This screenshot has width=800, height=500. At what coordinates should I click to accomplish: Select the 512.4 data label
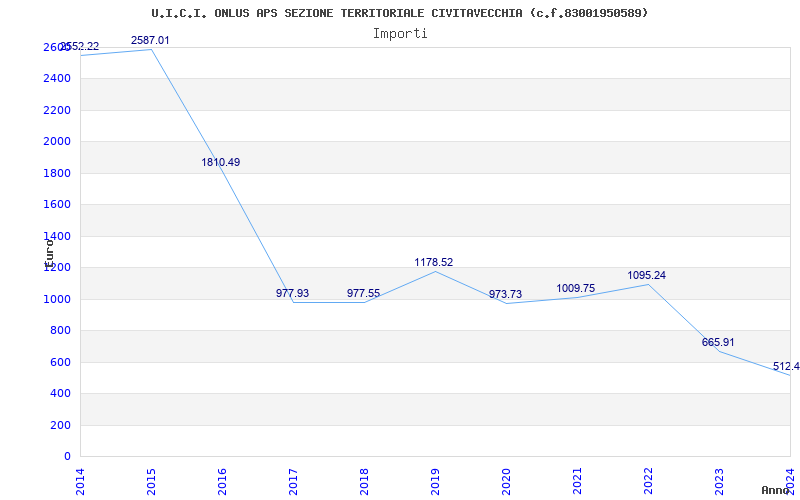coord(786,366)
